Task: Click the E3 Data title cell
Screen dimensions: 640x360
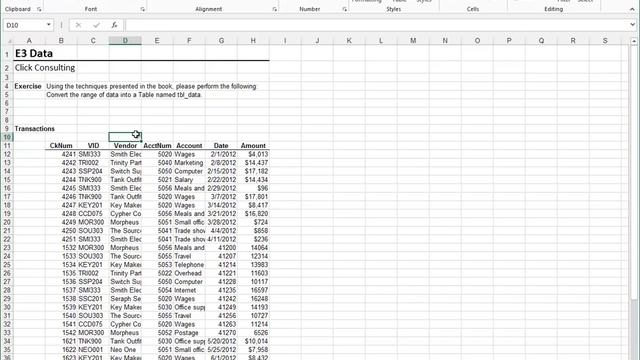Action: [34, 53]
